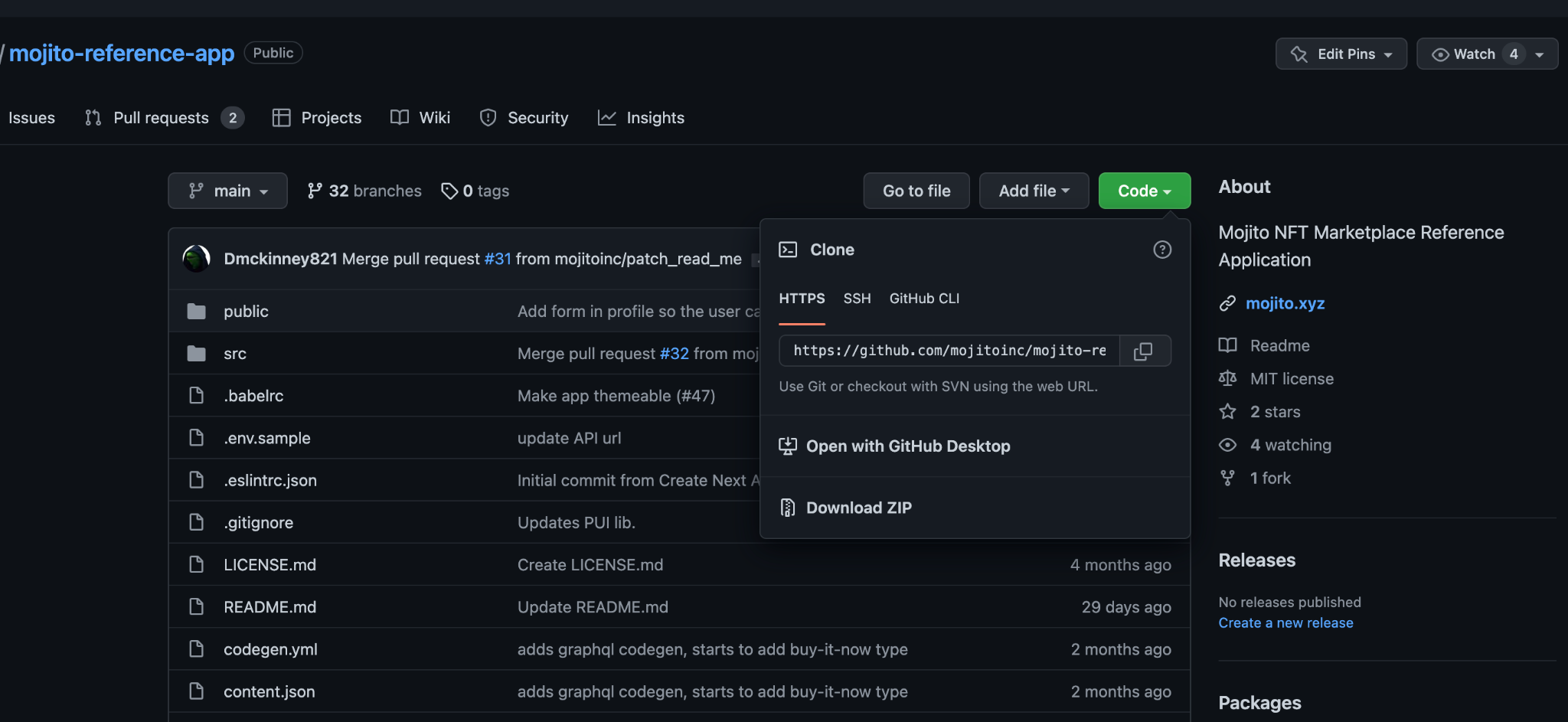Open pull request #31 link

point(498,259)
